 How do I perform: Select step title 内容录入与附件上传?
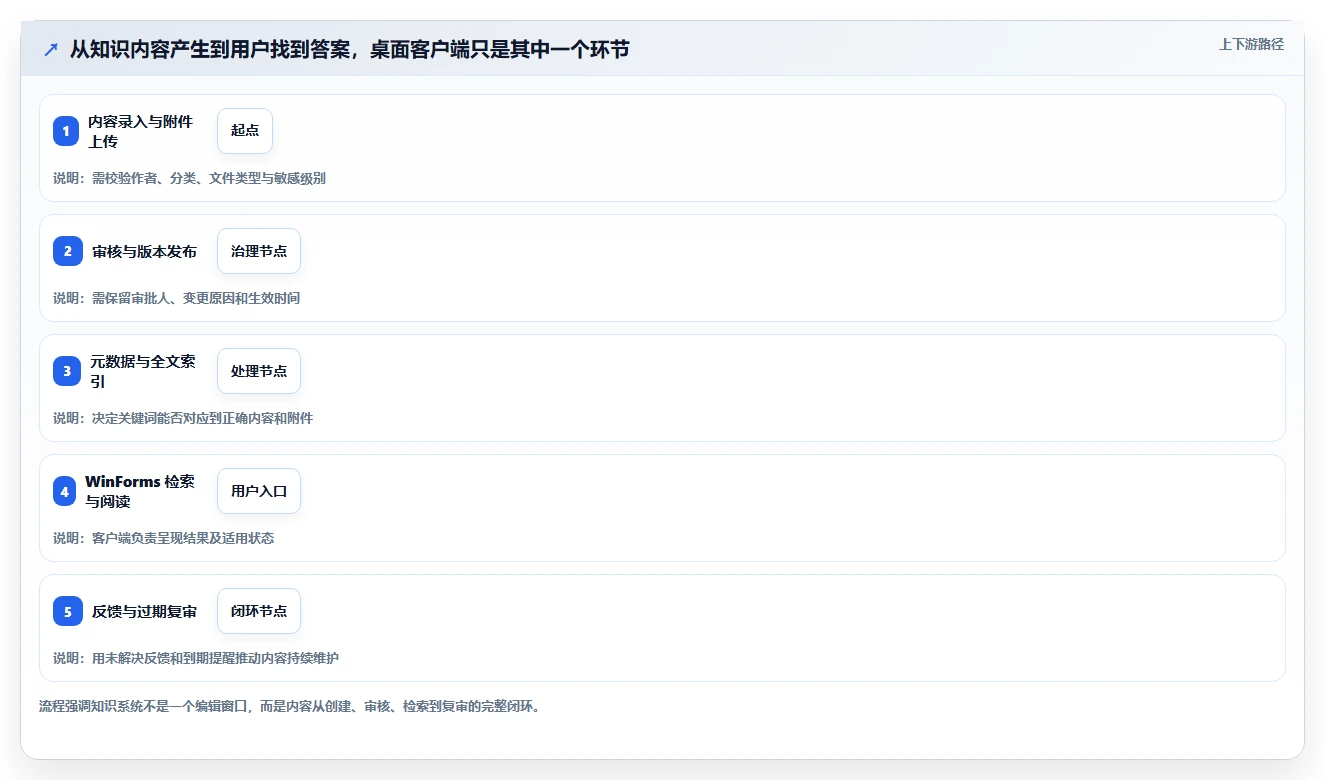pos(141,131)
